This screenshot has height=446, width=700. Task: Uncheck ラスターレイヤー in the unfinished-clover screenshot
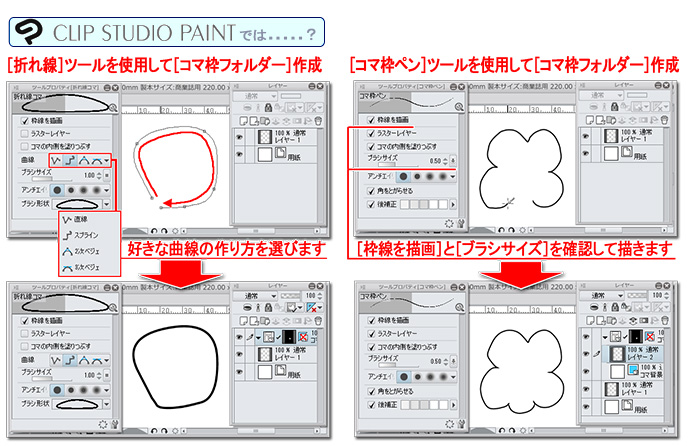371,133
